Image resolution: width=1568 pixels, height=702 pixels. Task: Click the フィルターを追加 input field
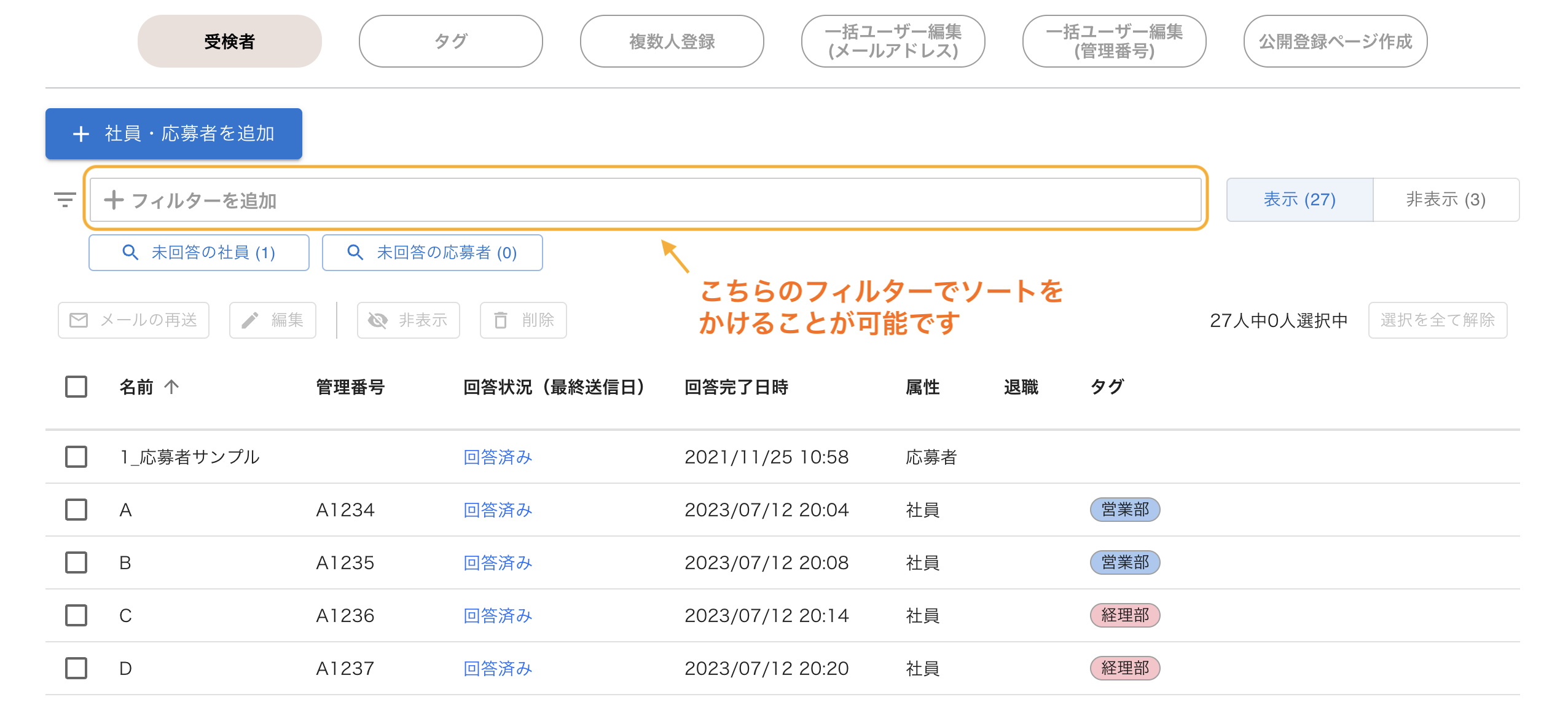coord(645,200)
